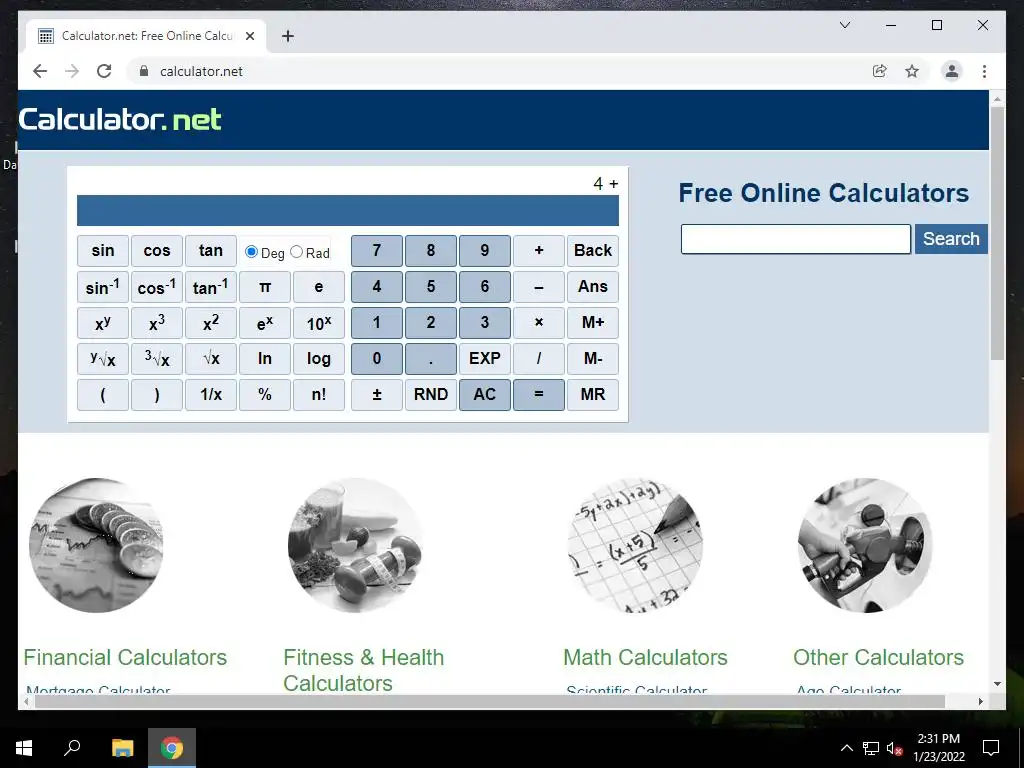The width and height of the screenshot is (1024, 768).
Task: Click the 10 to the x key
Action: (x=319, y=323)
